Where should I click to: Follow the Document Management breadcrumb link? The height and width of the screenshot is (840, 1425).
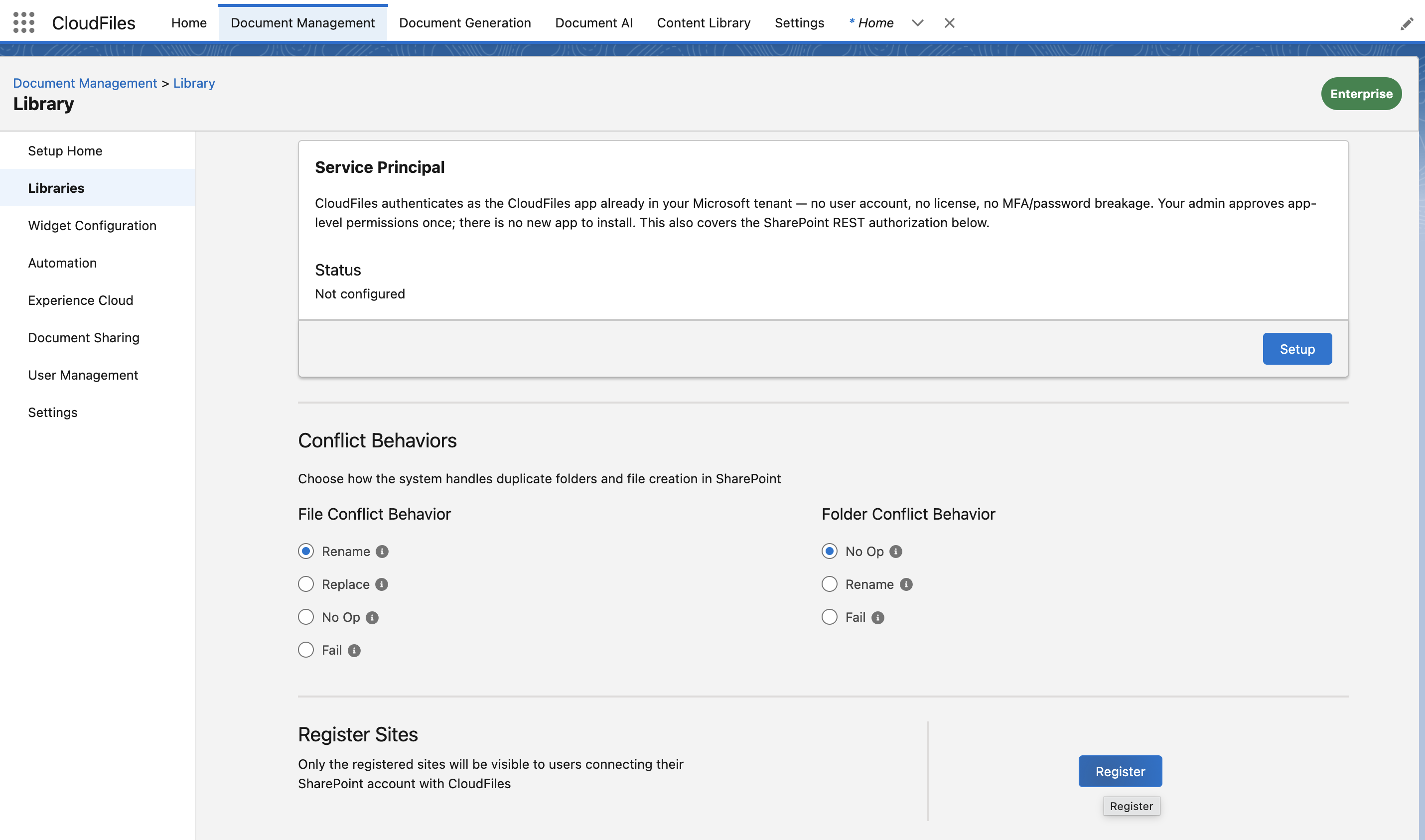(85, 83)
